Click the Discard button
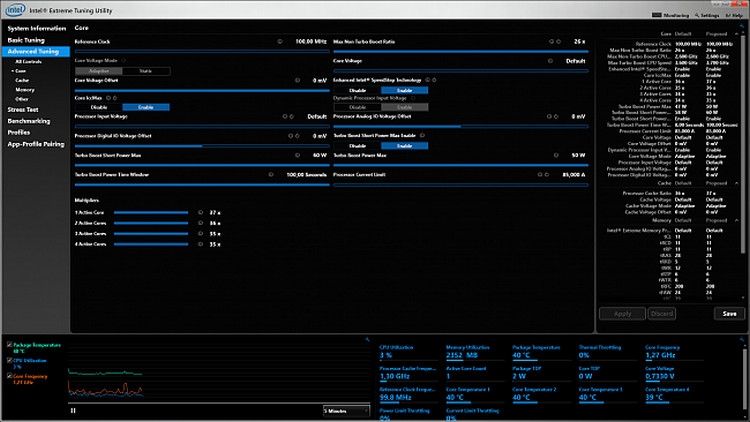 (x=662, y=314)
